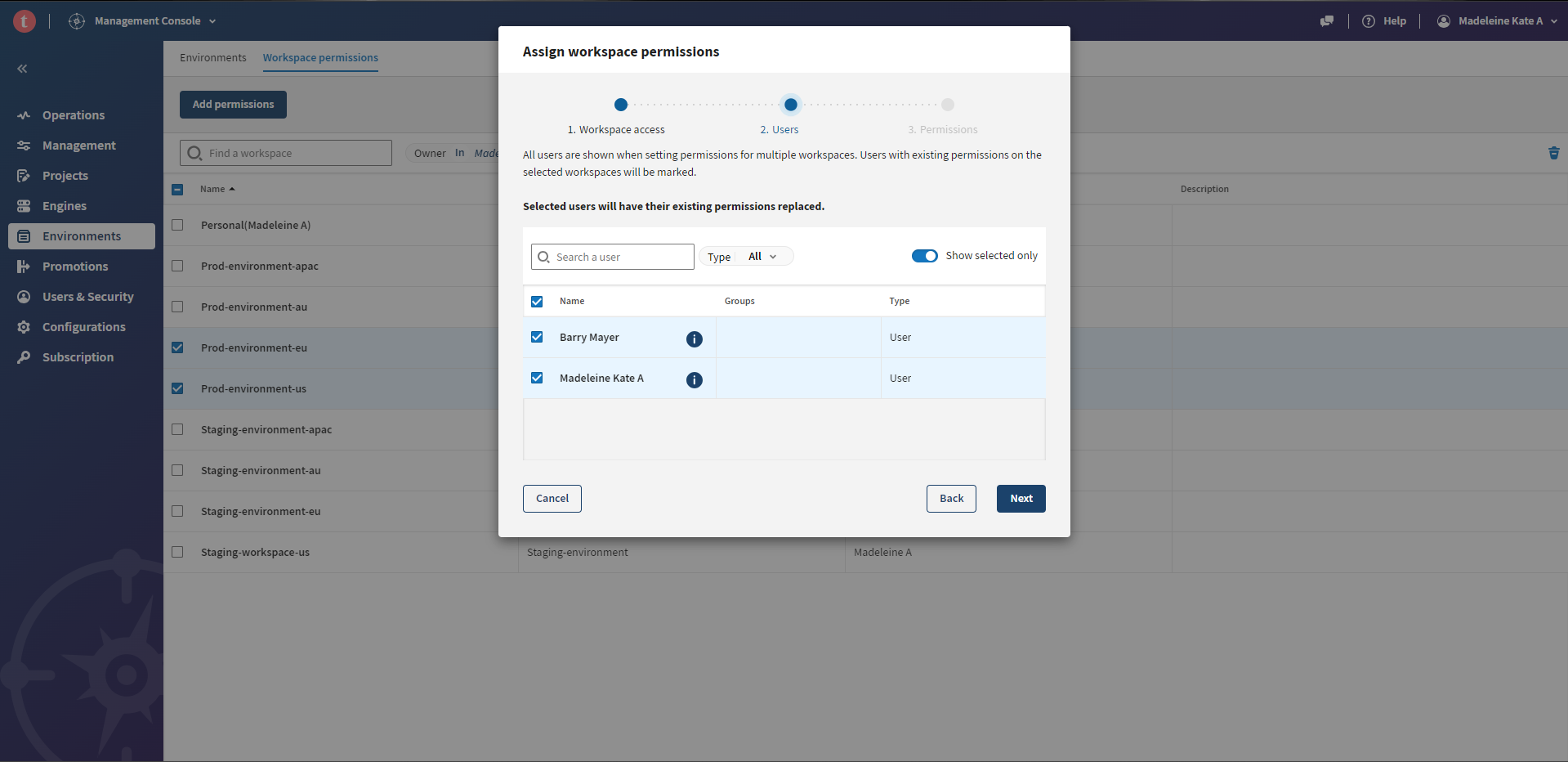Collapse the sidebar with double-chevron icon

(x=23, y=69)
